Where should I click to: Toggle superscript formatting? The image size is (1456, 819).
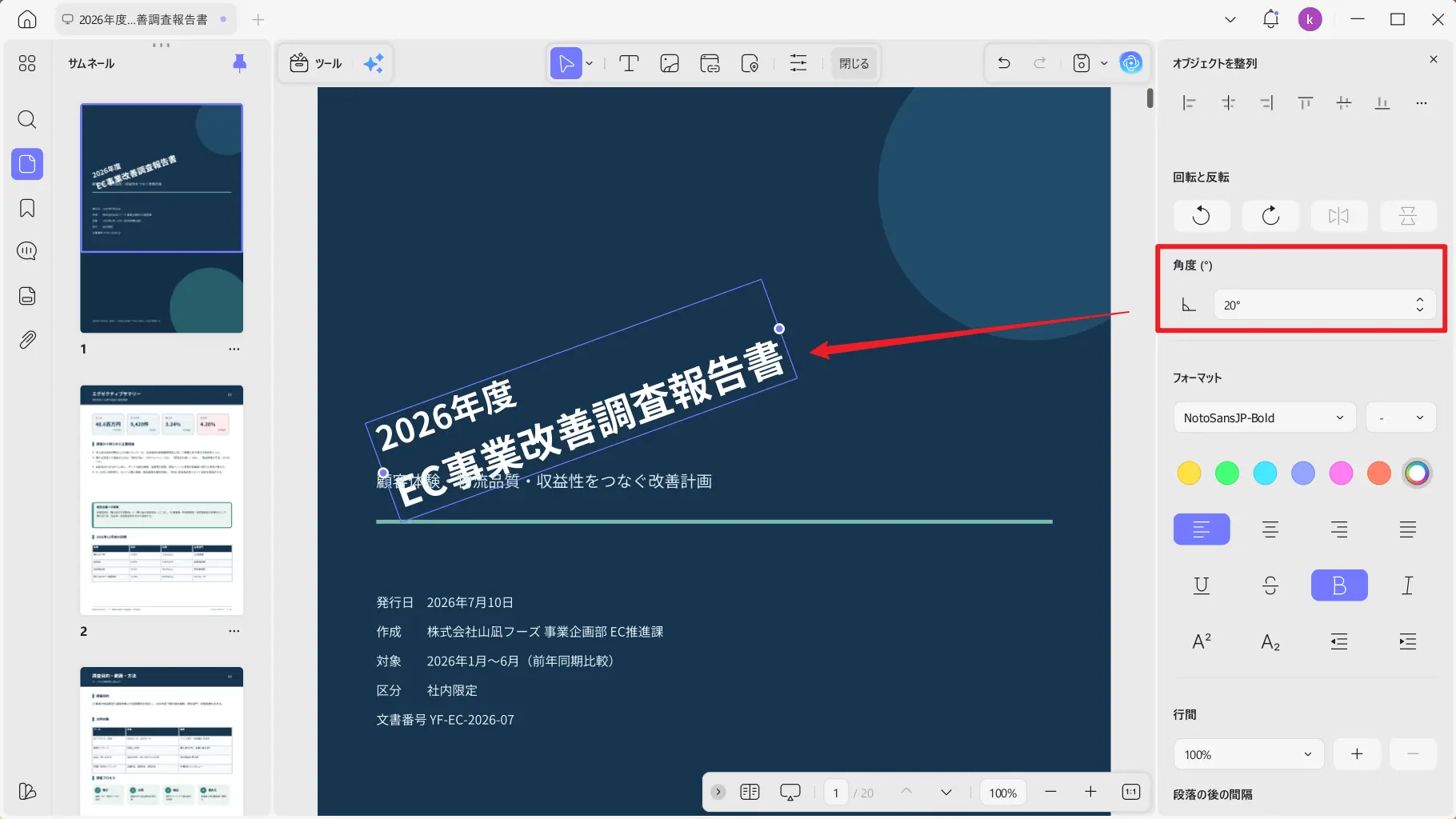pyautogui.click(x=1202, y=641)
